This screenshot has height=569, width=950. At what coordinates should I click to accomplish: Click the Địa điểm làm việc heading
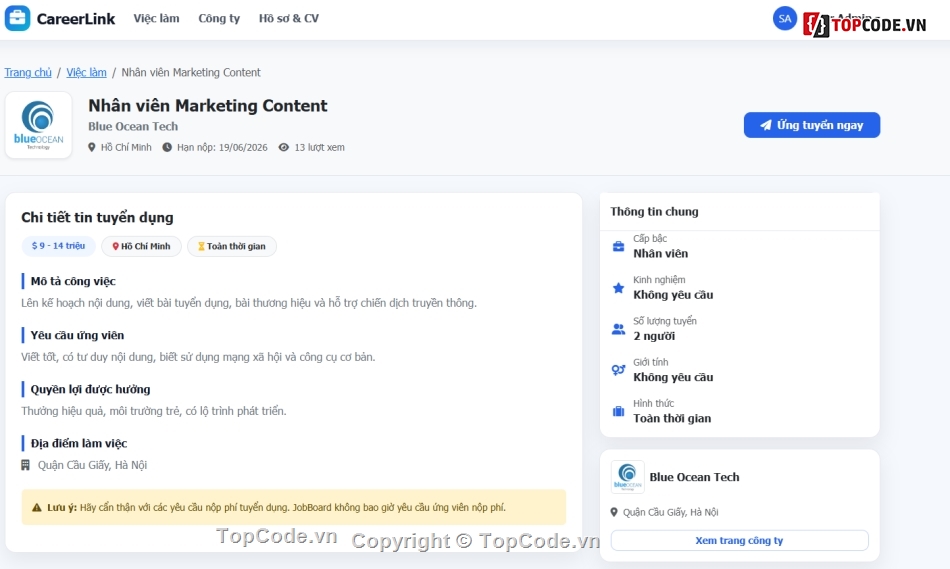point(79,443)
